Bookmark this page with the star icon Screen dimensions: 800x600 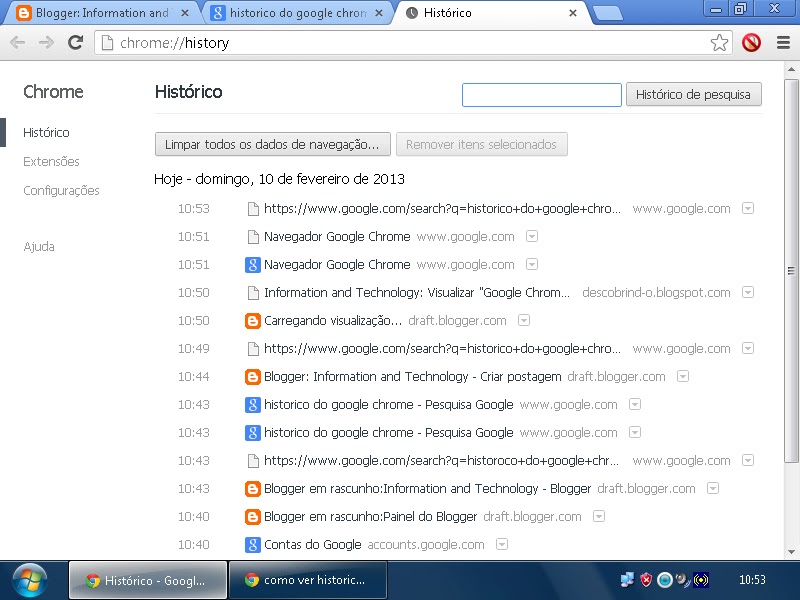click(719, 42)
